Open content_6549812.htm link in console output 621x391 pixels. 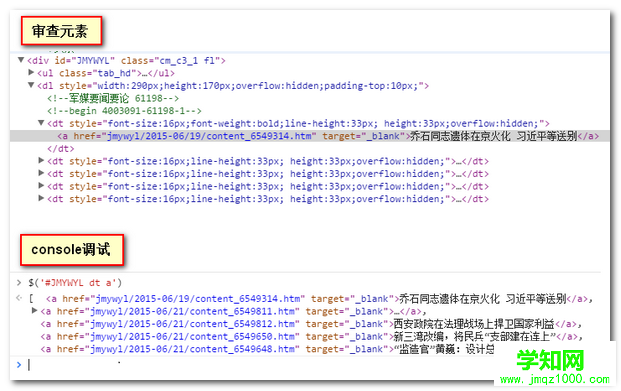pos(193,324)
